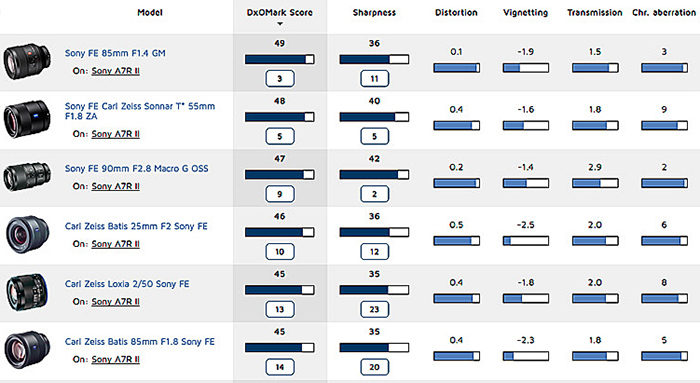Open the Carl Zeiss Batis 85mm F1.8 link
The width and height of the screenshot is (700, 383).
(x=139, y=341)
